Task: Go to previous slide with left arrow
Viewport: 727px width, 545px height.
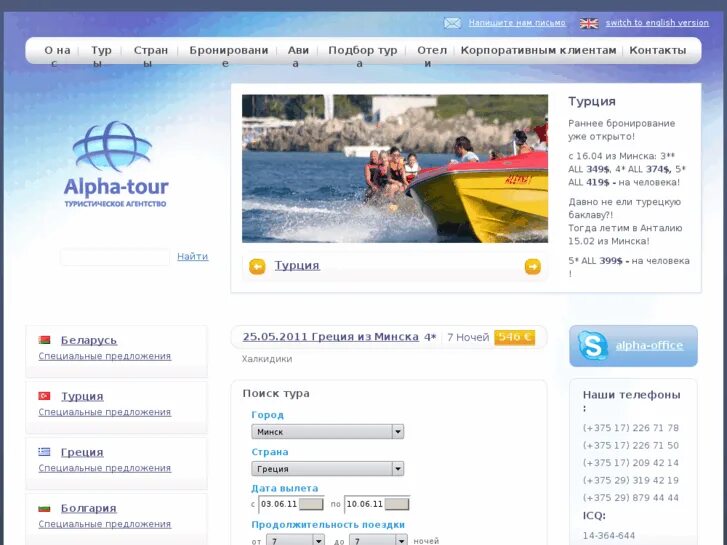Action: pos(257,266)
